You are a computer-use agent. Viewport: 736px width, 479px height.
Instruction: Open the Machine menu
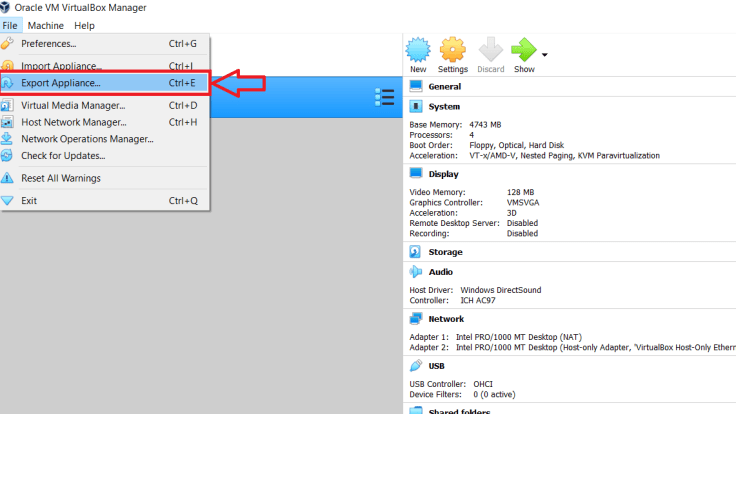pos(45,25)
